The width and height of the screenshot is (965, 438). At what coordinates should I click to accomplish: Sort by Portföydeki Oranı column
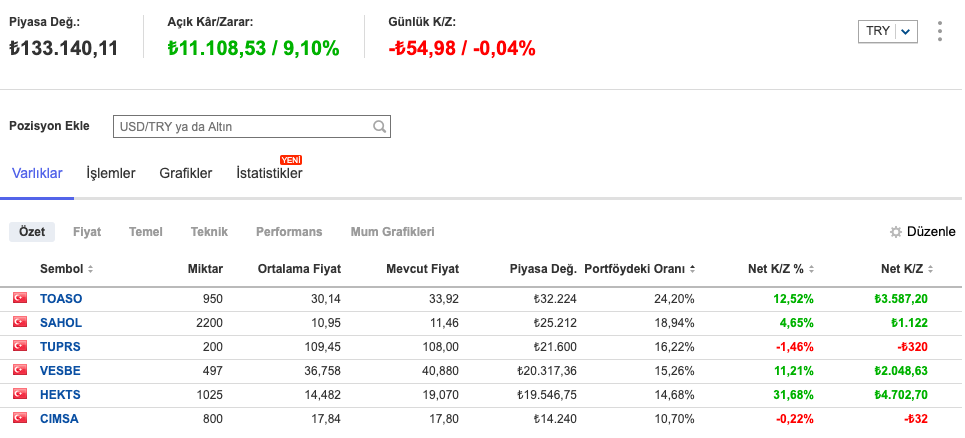(693, 269)
